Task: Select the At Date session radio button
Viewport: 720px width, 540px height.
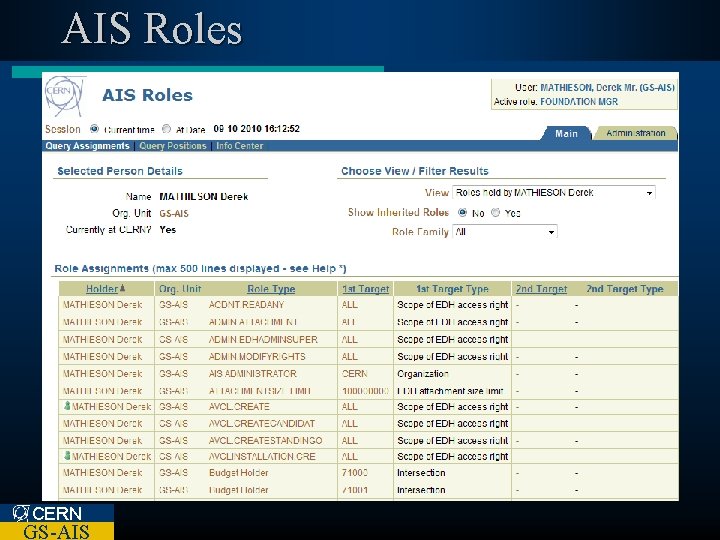Action: (x=167, y=129)
